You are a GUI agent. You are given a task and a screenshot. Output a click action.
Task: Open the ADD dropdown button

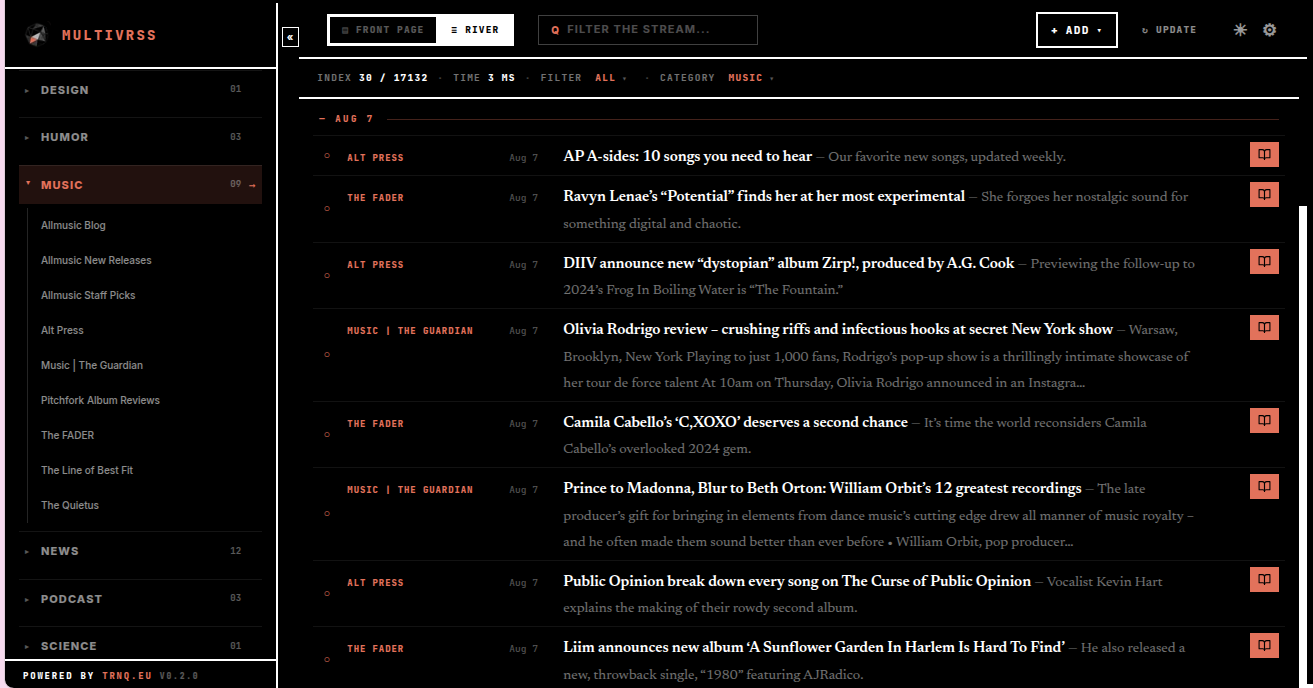click(1077, 30)
